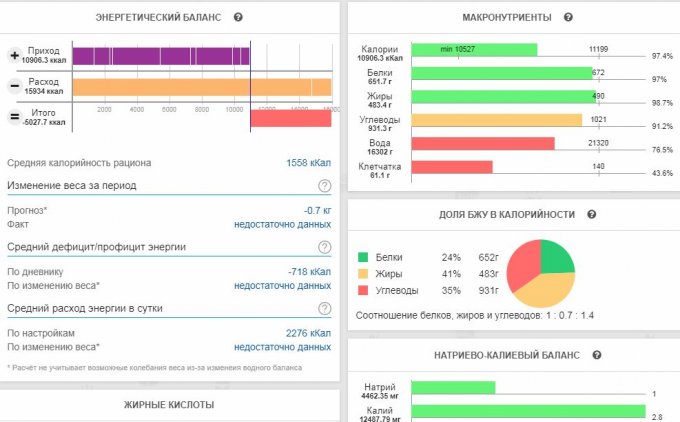Viewport: 680px width, 422px height.
Task: Click the forecast value -0.7 кг
Action: pyautogui.click(x=317, y=211)
